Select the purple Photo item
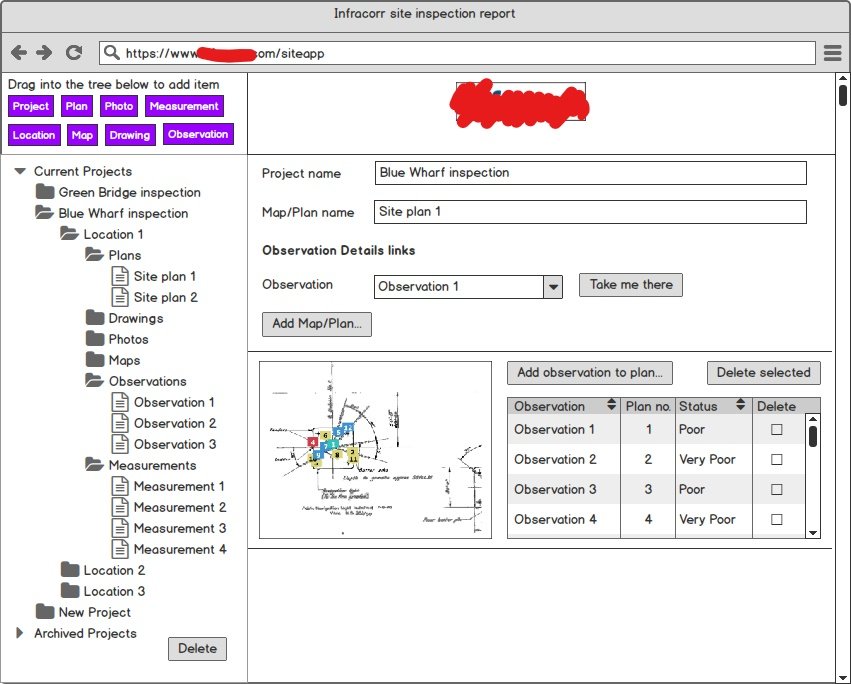The width and height of the screenshot is (851, 684). 119,106
